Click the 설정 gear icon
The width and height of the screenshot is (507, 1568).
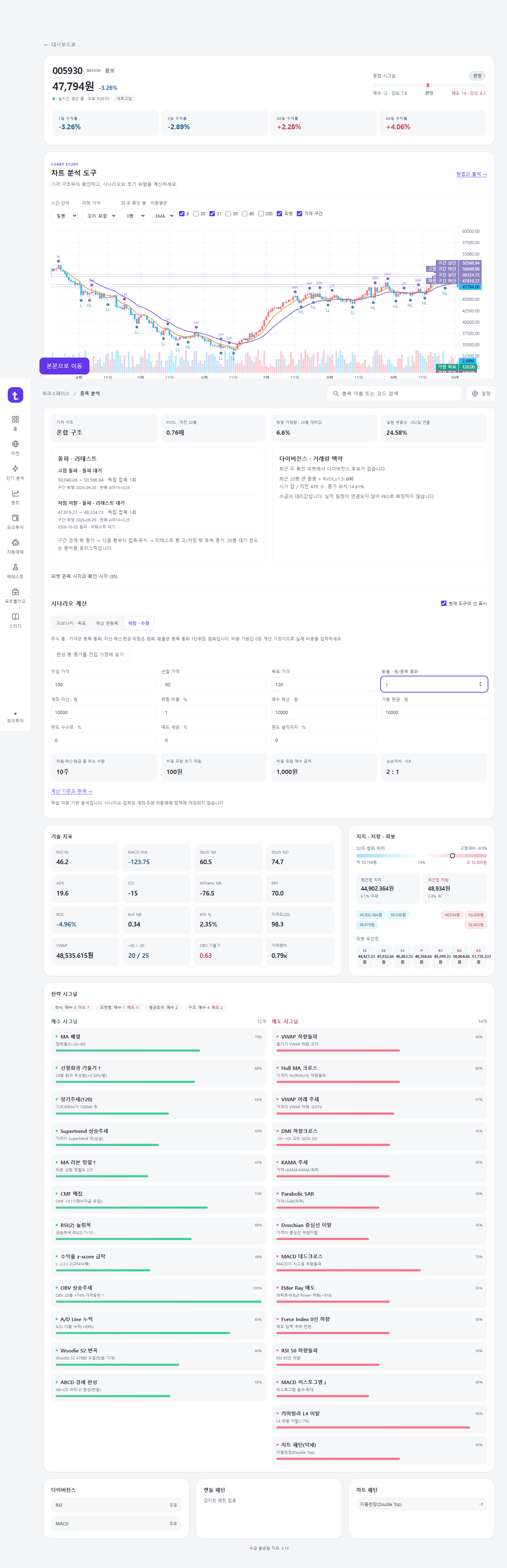click(475, 393)
